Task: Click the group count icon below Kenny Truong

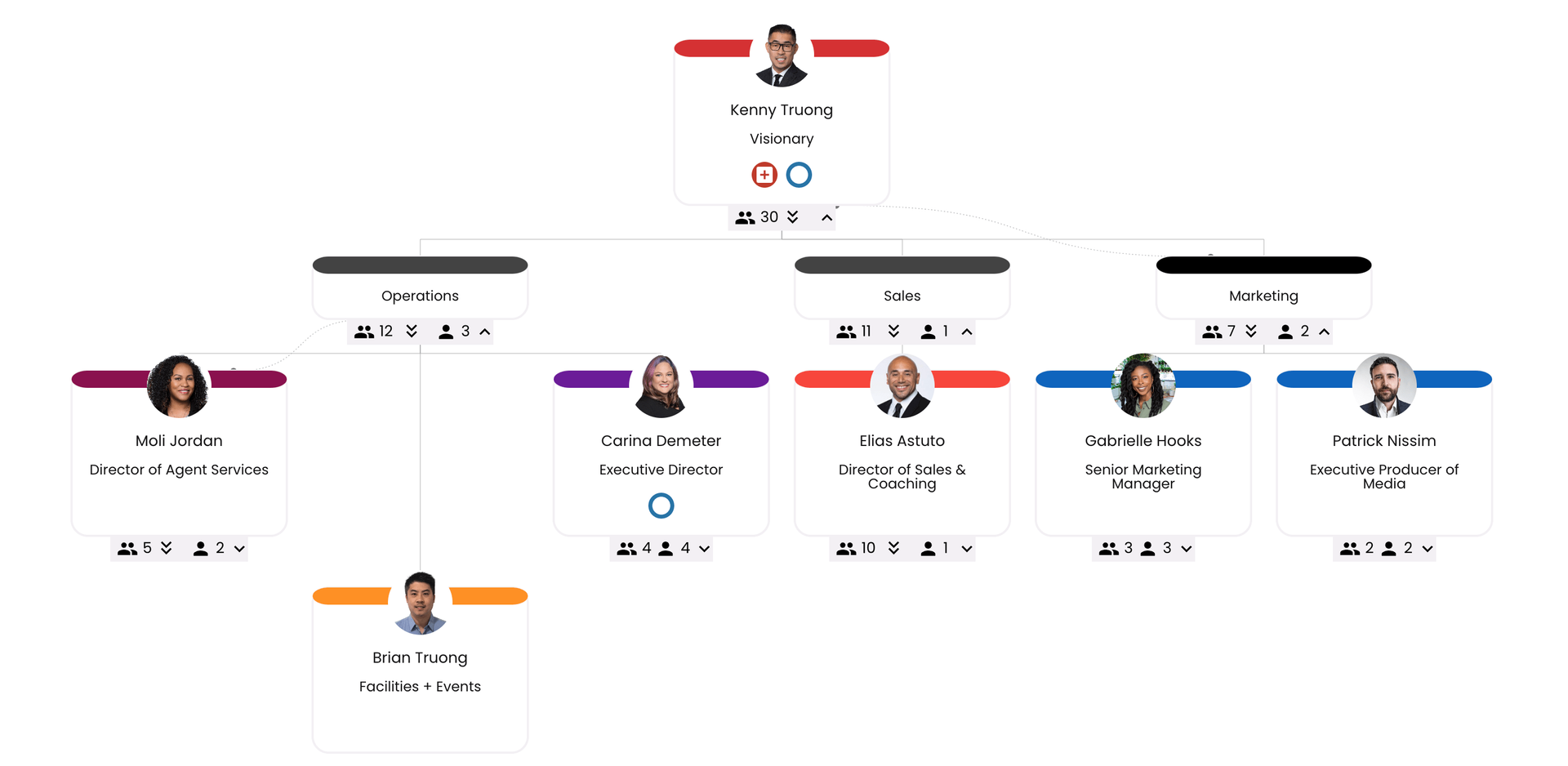Action: coord(745,218)
